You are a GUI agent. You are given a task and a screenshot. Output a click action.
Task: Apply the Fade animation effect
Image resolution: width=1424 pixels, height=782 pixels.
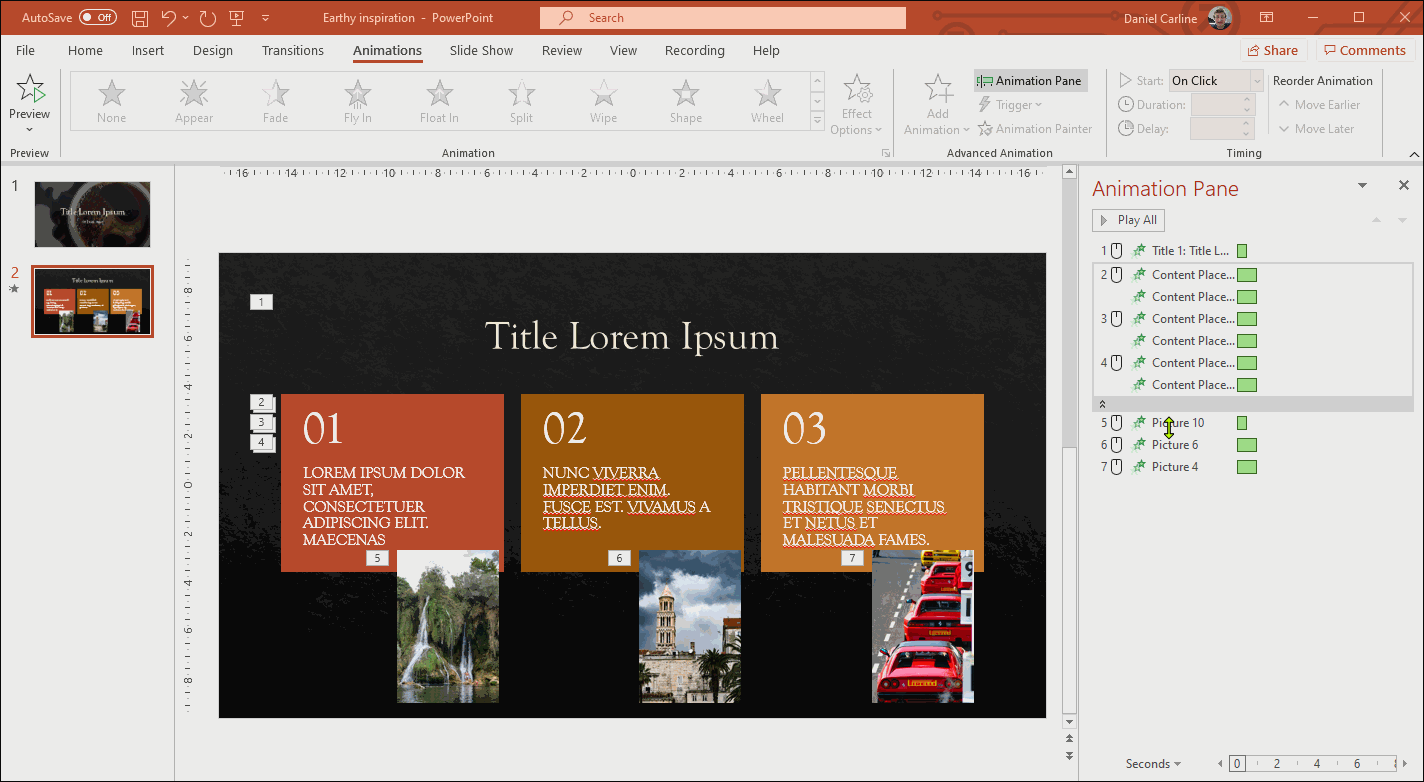click(x=275, y=100)
